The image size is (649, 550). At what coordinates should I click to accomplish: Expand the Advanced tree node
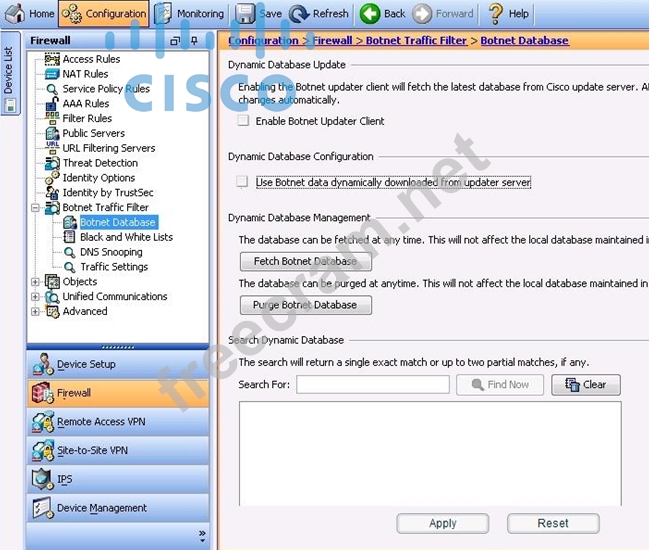click(x=36, y=312)
